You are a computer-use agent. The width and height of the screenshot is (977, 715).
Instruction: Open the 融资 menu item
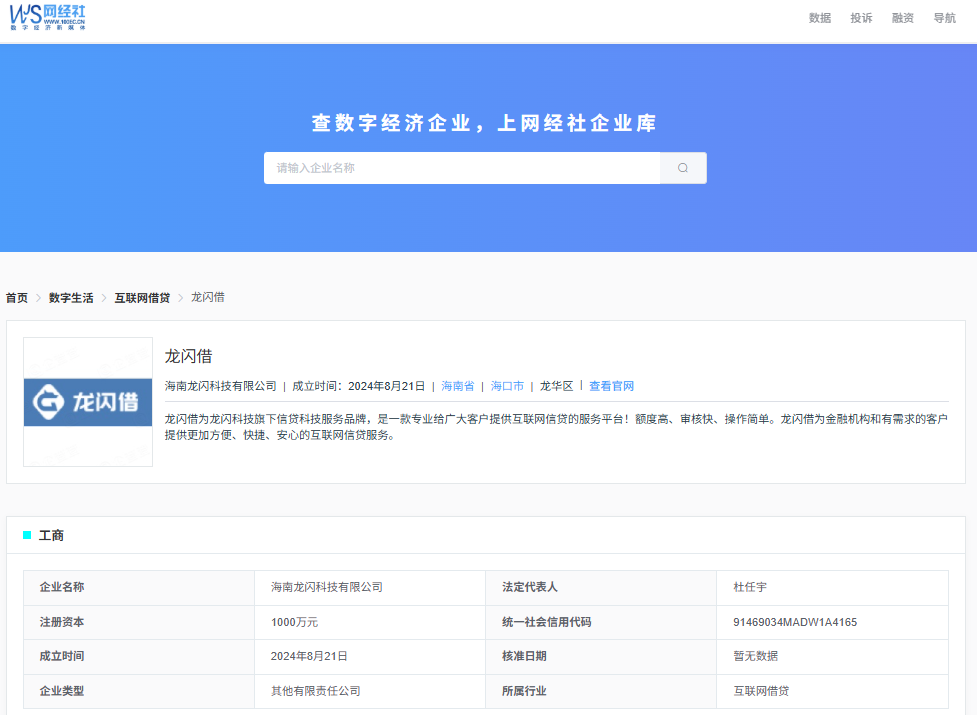[x=902, y=18]
